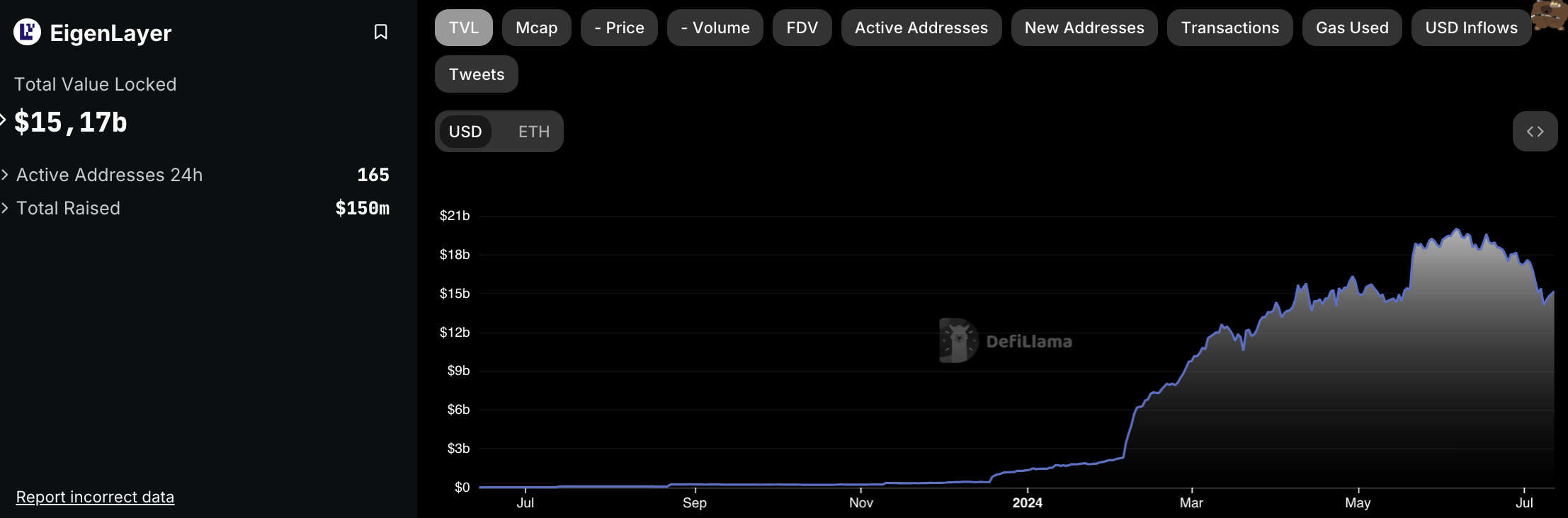The height and width of the screenshot is (518, 1568).
Task: Click the Total Value Locked label
Action: (x=96, y=84)
